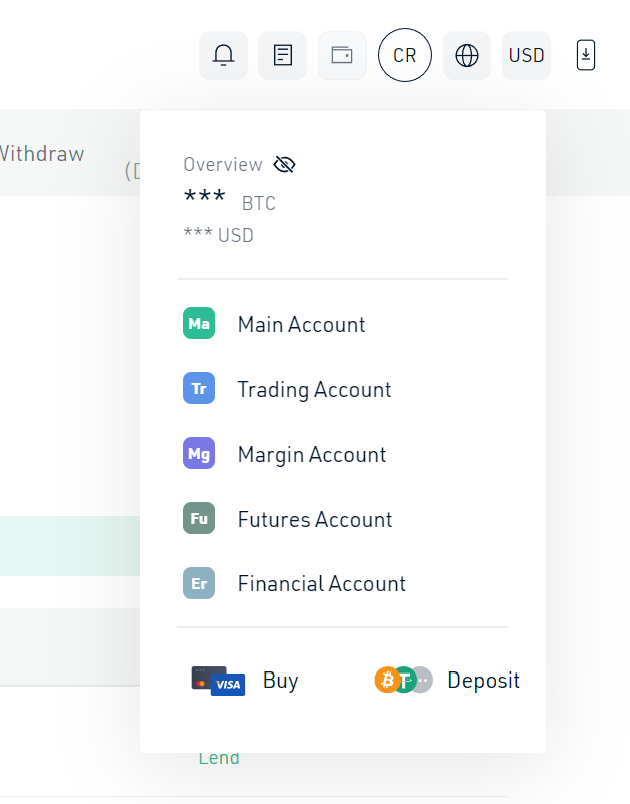Image resolution: width=630 pixels, height=804 pixels.
Task: Click the wallet assets icon
Action: [342, 55]
